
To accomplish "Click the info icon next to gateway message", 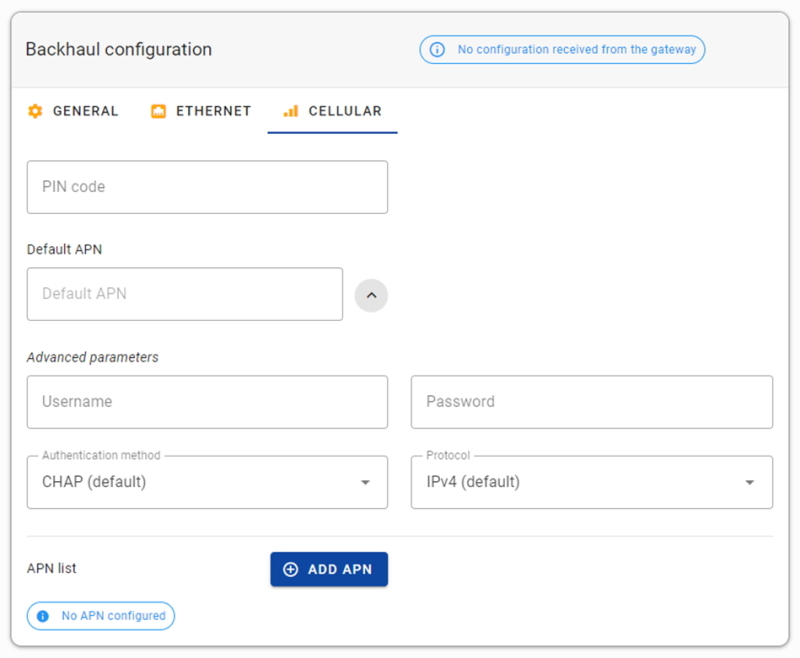I will (438, 49).
